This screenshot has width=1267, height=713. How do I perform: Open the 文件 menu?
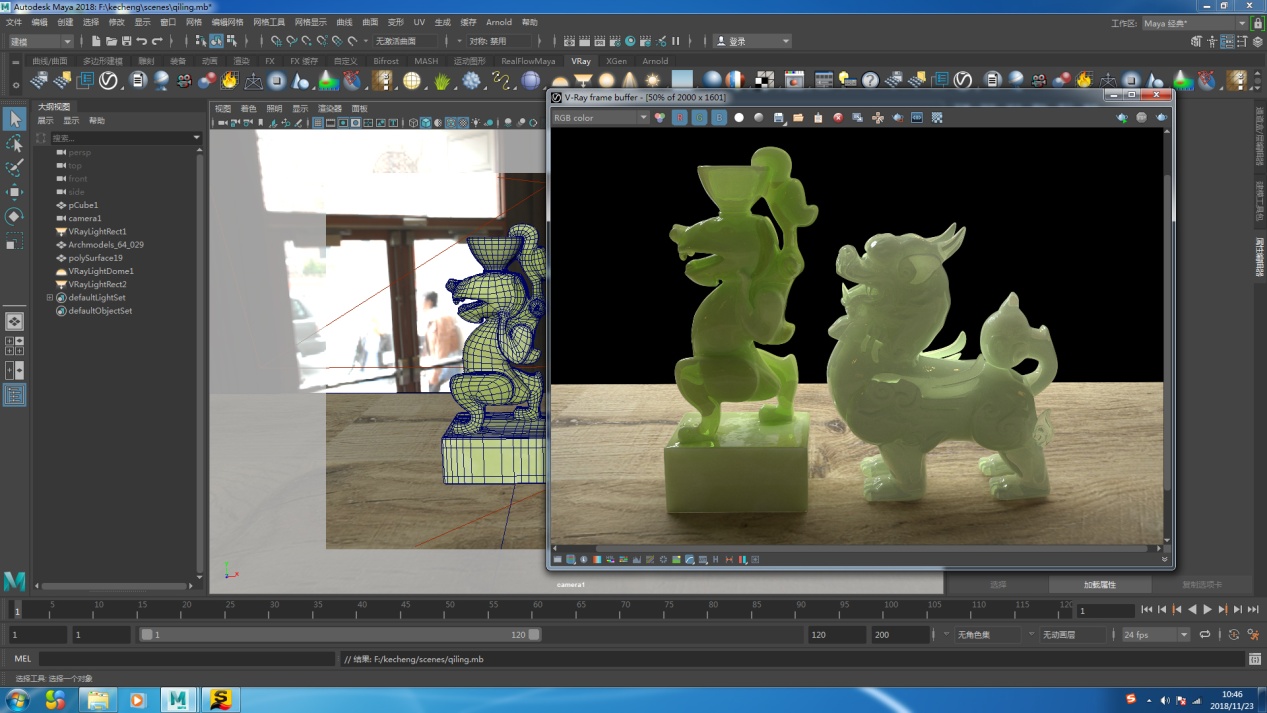(x=14, y=22)
